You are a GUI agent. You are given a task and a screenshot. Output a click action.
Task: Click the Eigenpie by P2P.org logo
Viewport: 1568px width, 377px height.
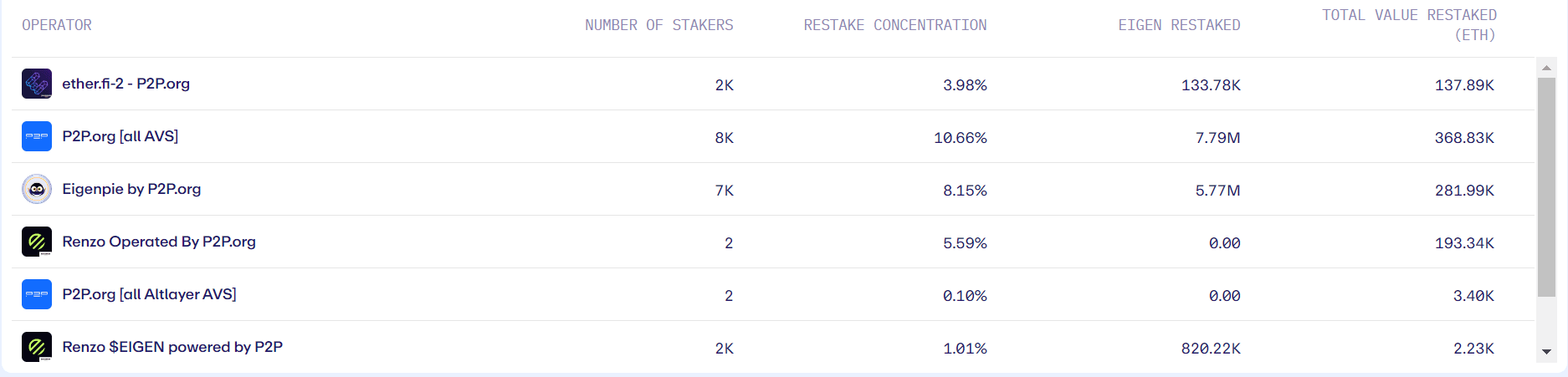coord(37,189)
